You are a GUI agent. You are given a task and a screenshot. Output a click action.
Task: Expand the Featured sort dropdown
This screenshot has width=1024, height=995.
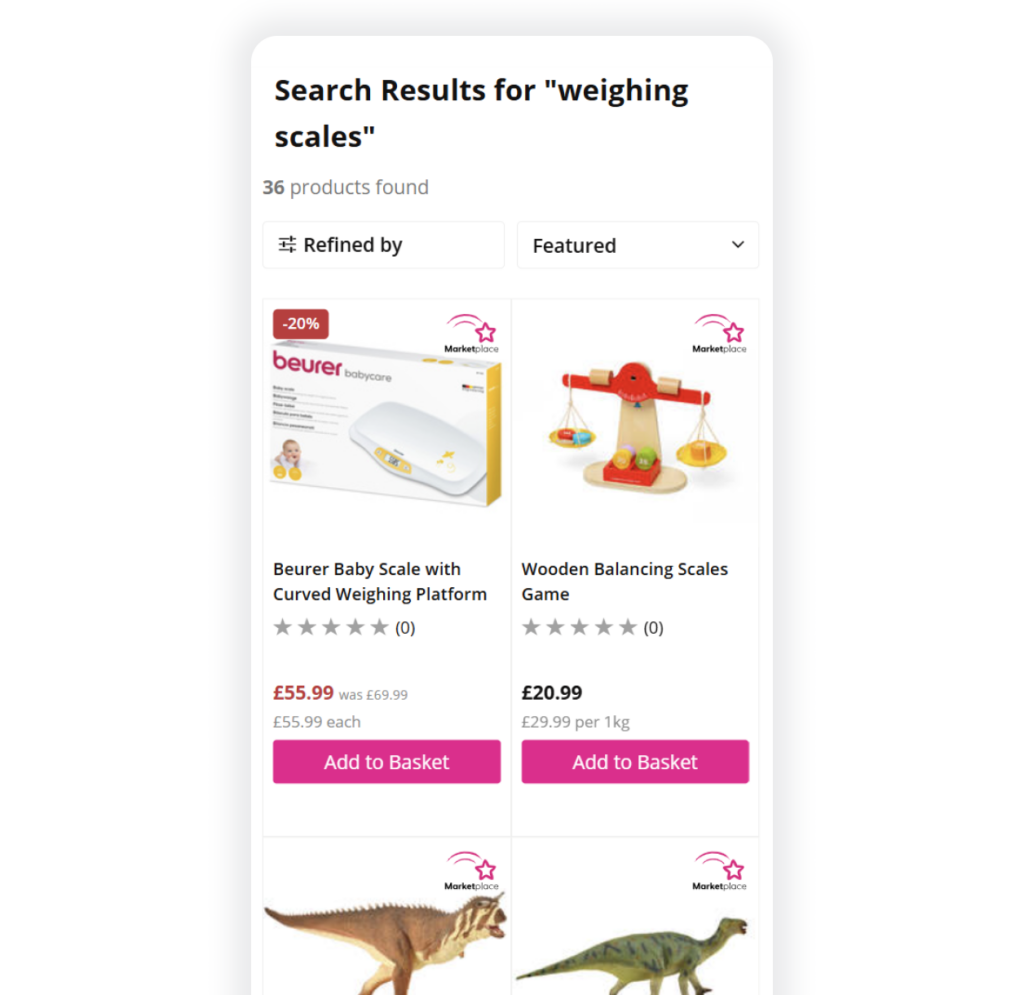click(637, 245)
